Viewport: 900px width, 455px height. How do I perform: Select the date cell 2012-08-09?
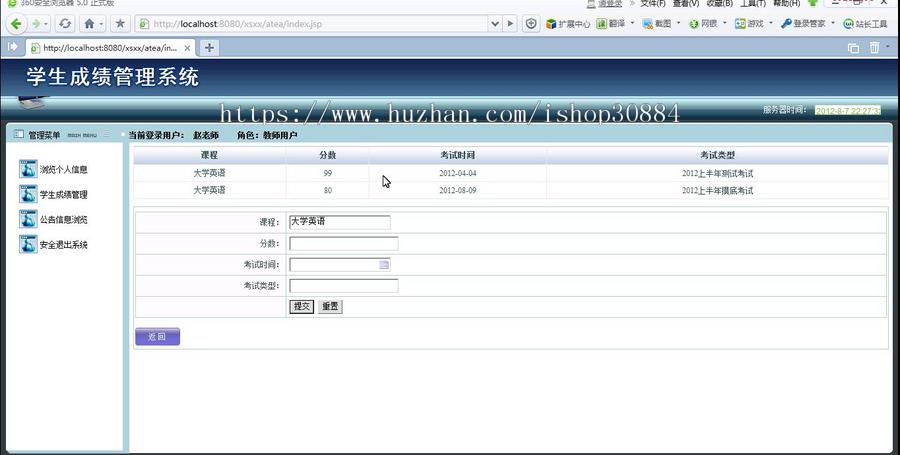[x=457, y=190]
